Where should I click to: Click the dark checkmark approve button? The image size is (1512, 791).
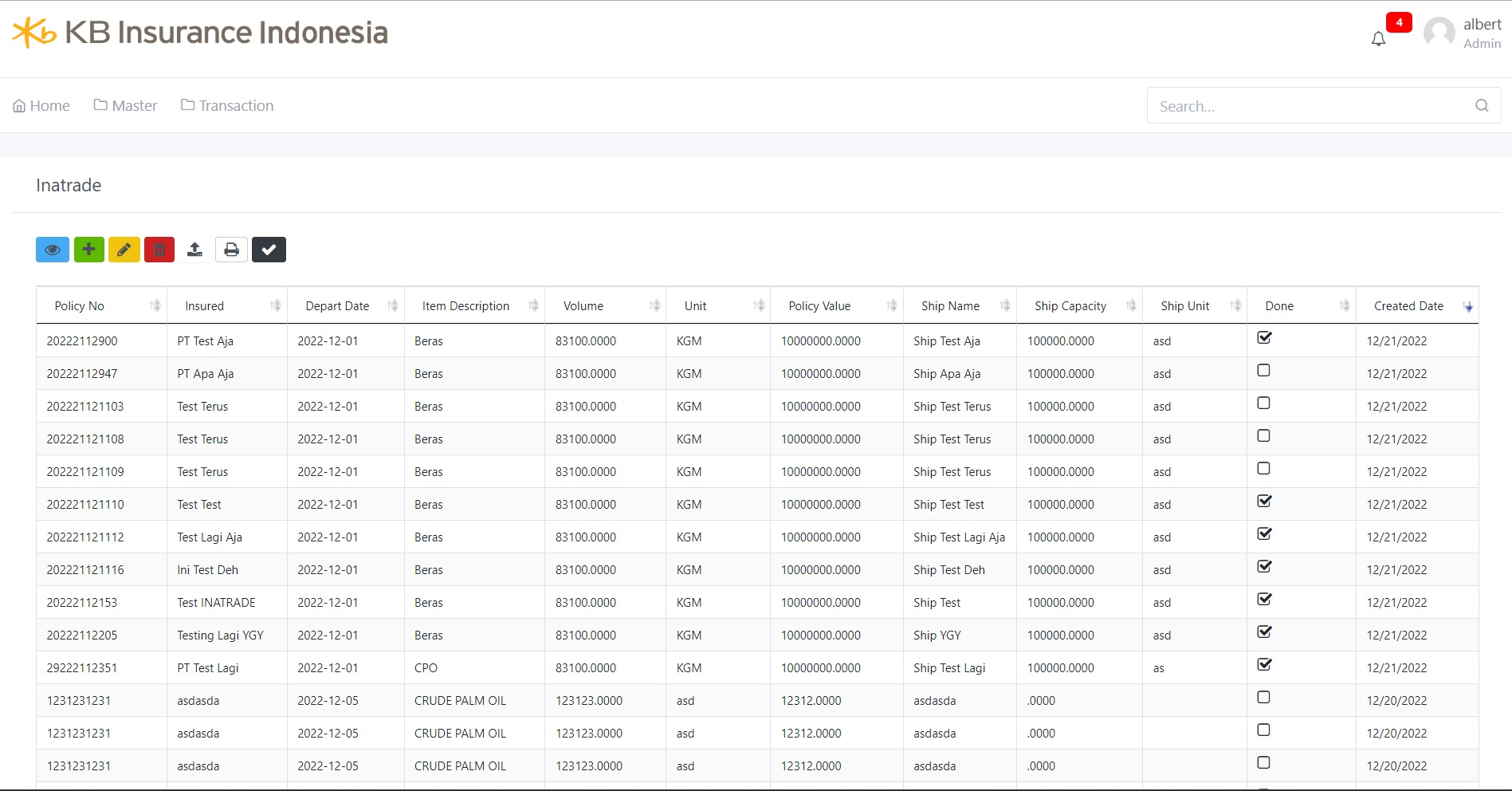(269, 250)
